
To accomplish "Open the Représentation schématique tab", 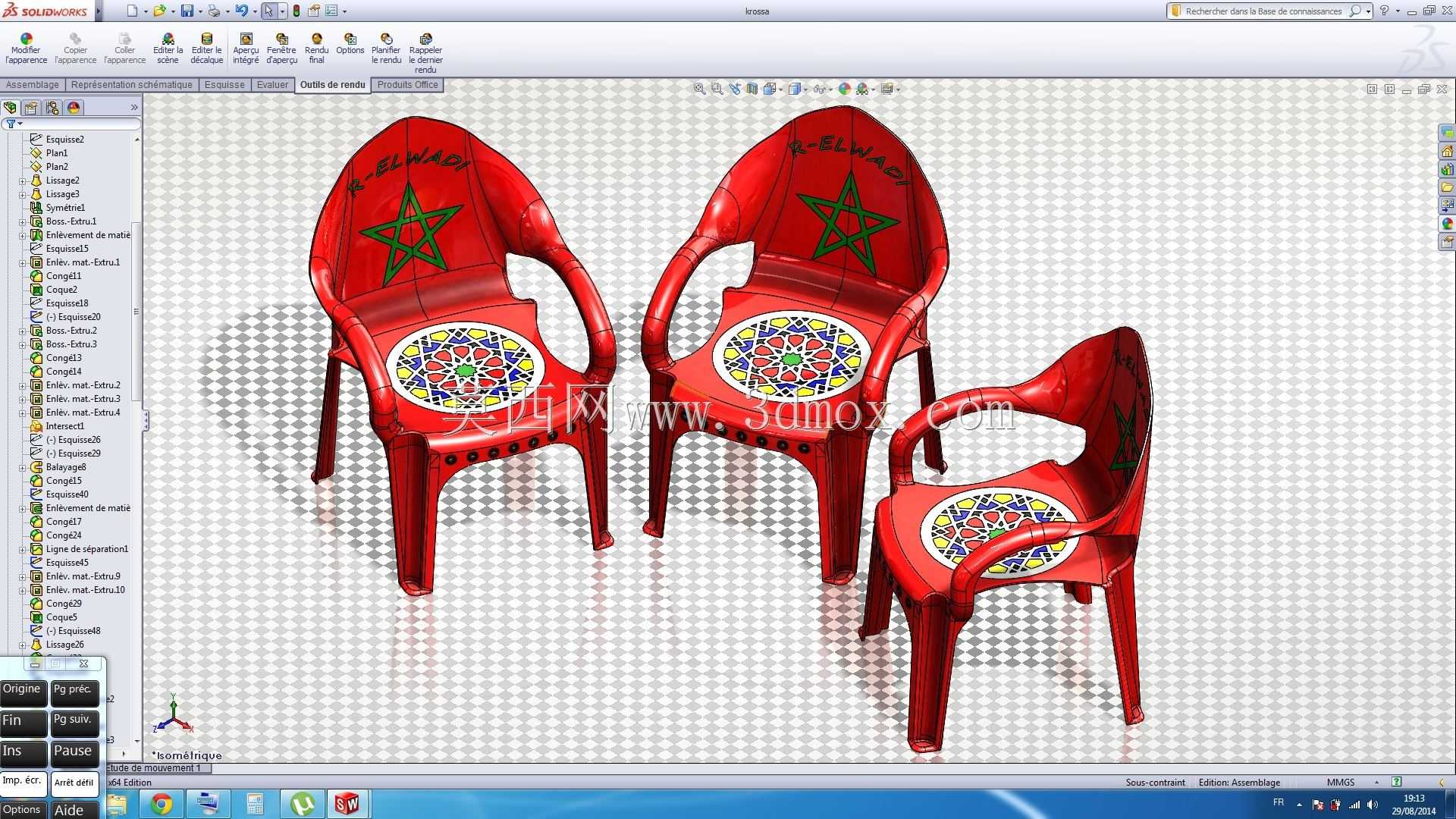I will pyautogui.click(x=132, y=85).
